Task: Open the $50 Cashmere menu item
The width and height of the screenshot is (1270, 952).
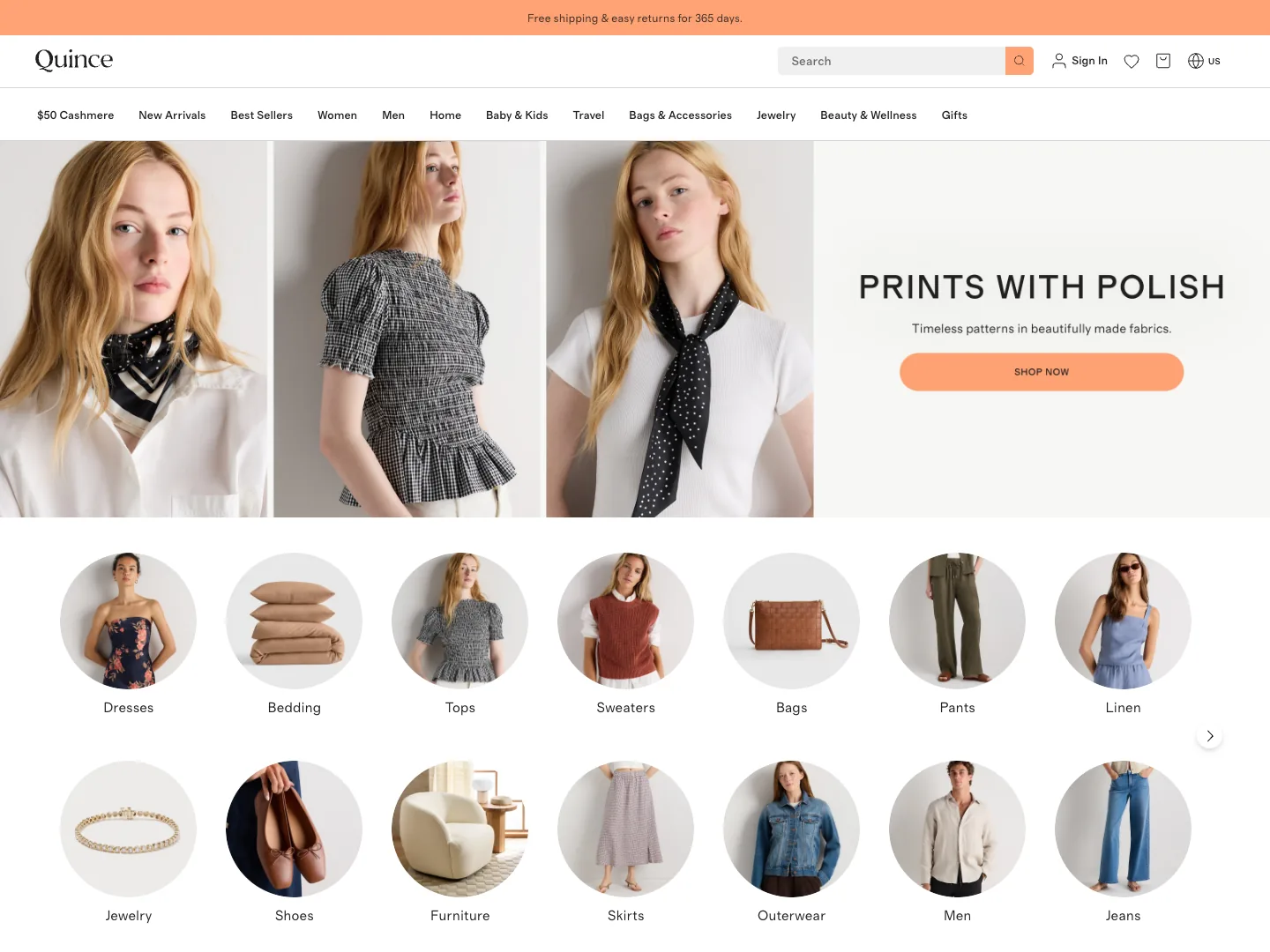Action: (76, 115)
